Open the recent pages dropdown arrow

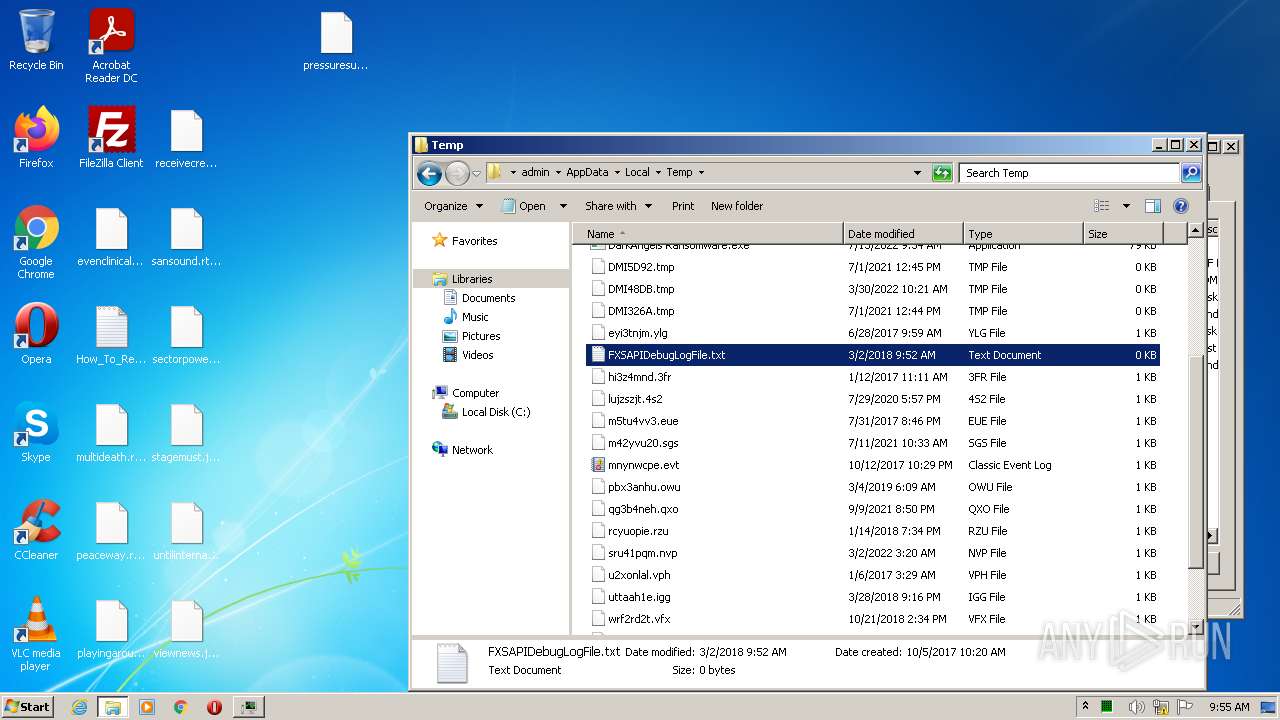[477, 173]
